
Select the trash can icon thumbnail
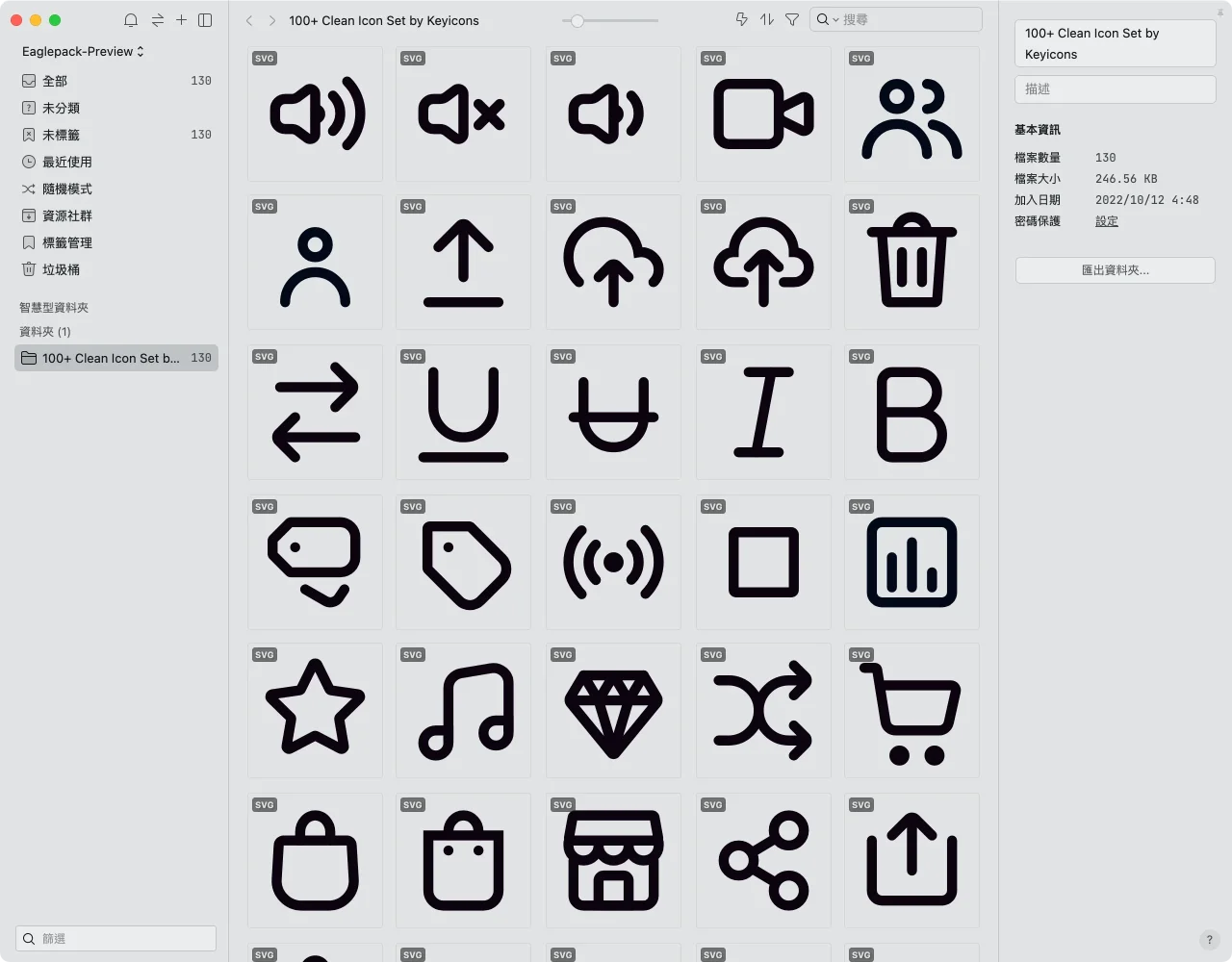point(911,263)
